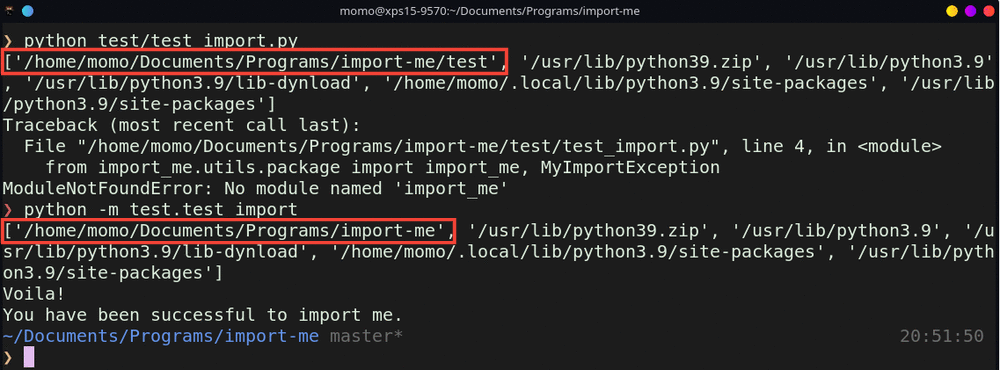This screenshot has height=370, width=1000.
Task: Click the 'You have been successful to import me.' line
Action: [203, 314]
